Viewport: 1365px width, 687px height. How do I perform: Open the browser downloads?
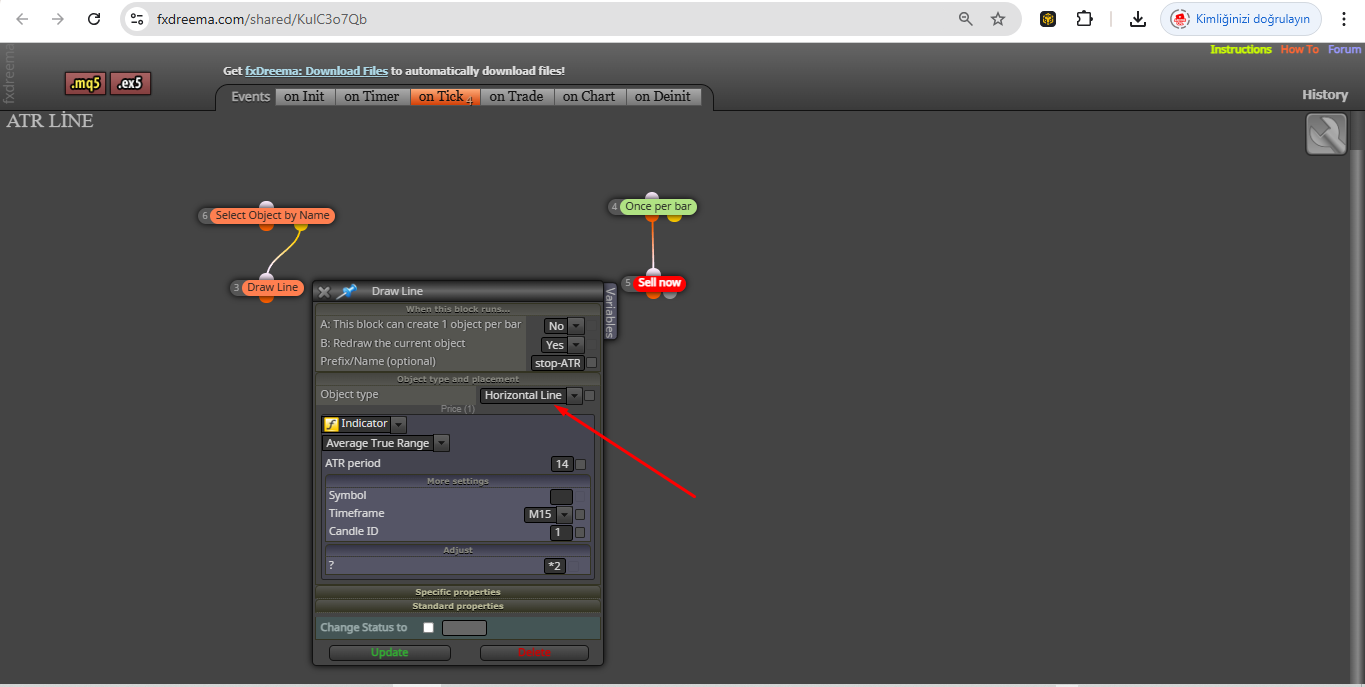point(1138,19)
